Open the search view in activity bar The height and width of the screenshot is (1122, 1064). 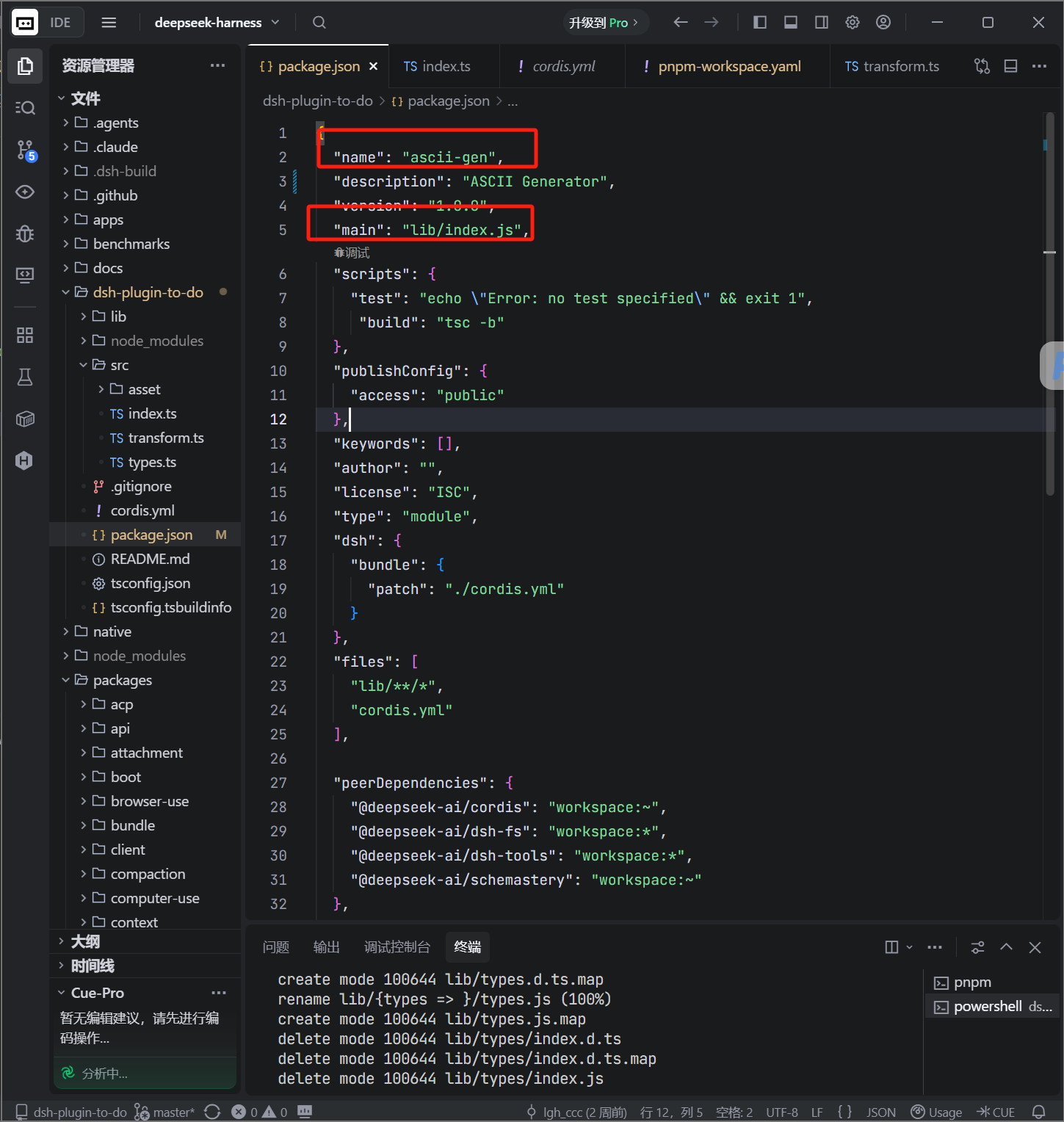25,108
